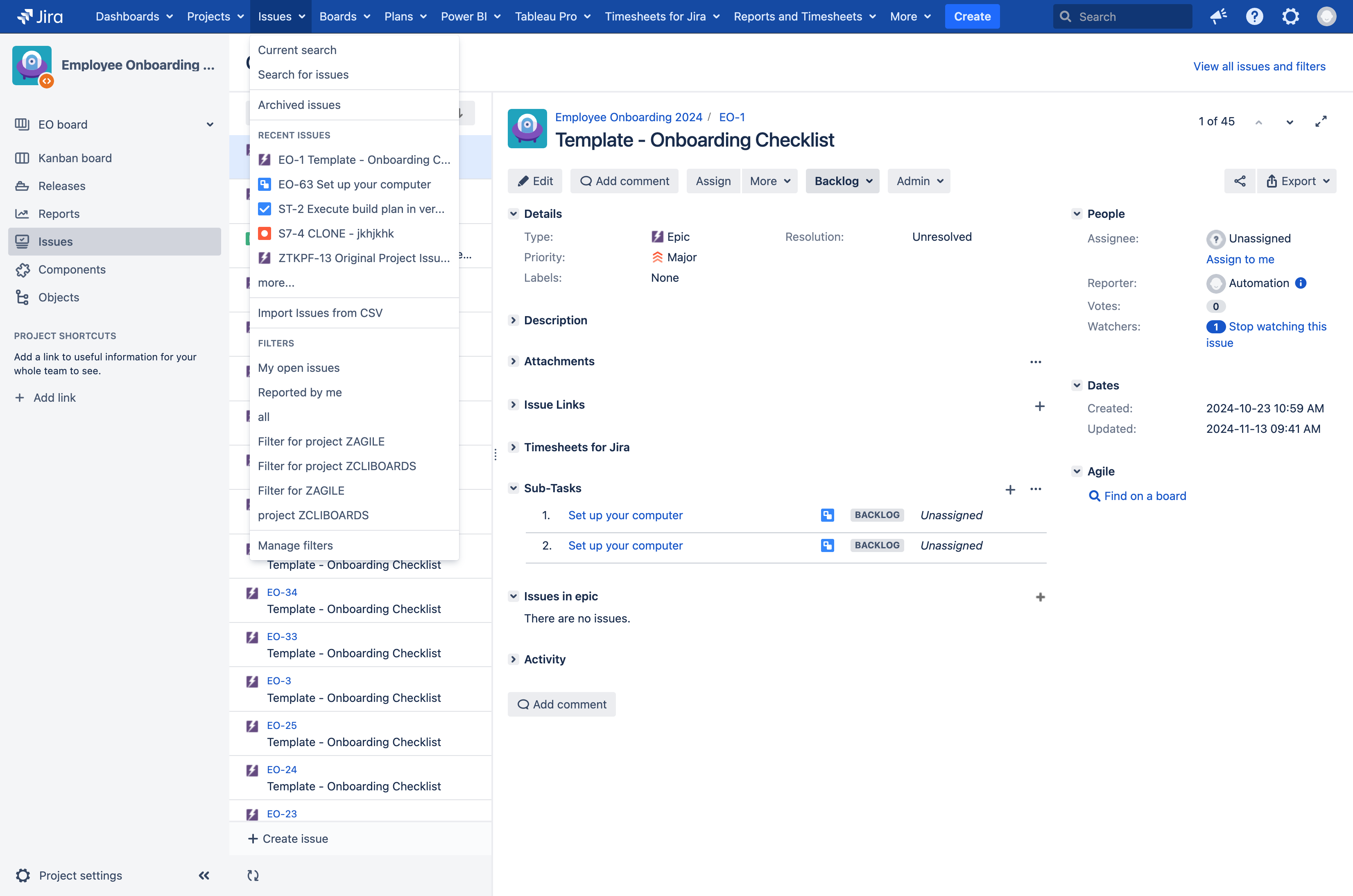Open first sub-task Set up your computer
The width and height of the screenshot is (1353, 896).
click(x=625, y=516)
